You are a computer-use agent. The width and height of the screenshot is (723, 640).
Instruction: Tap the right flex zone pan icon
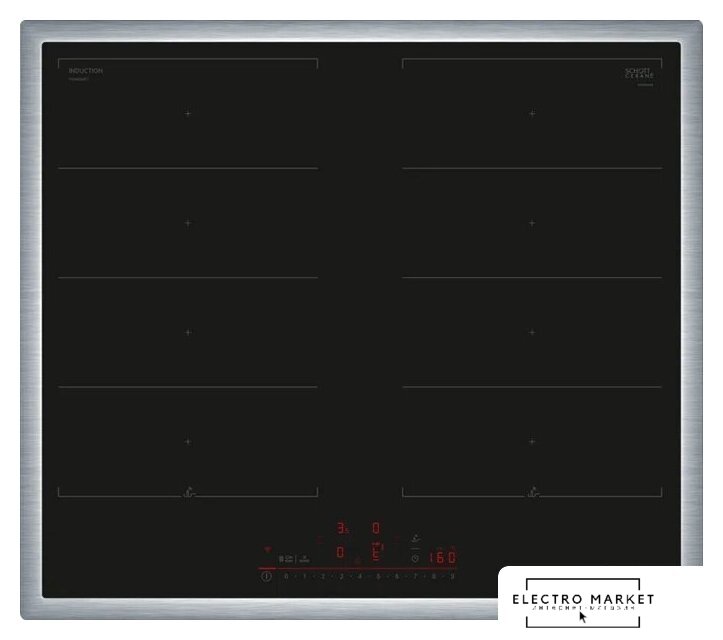[x=532, y=491]
